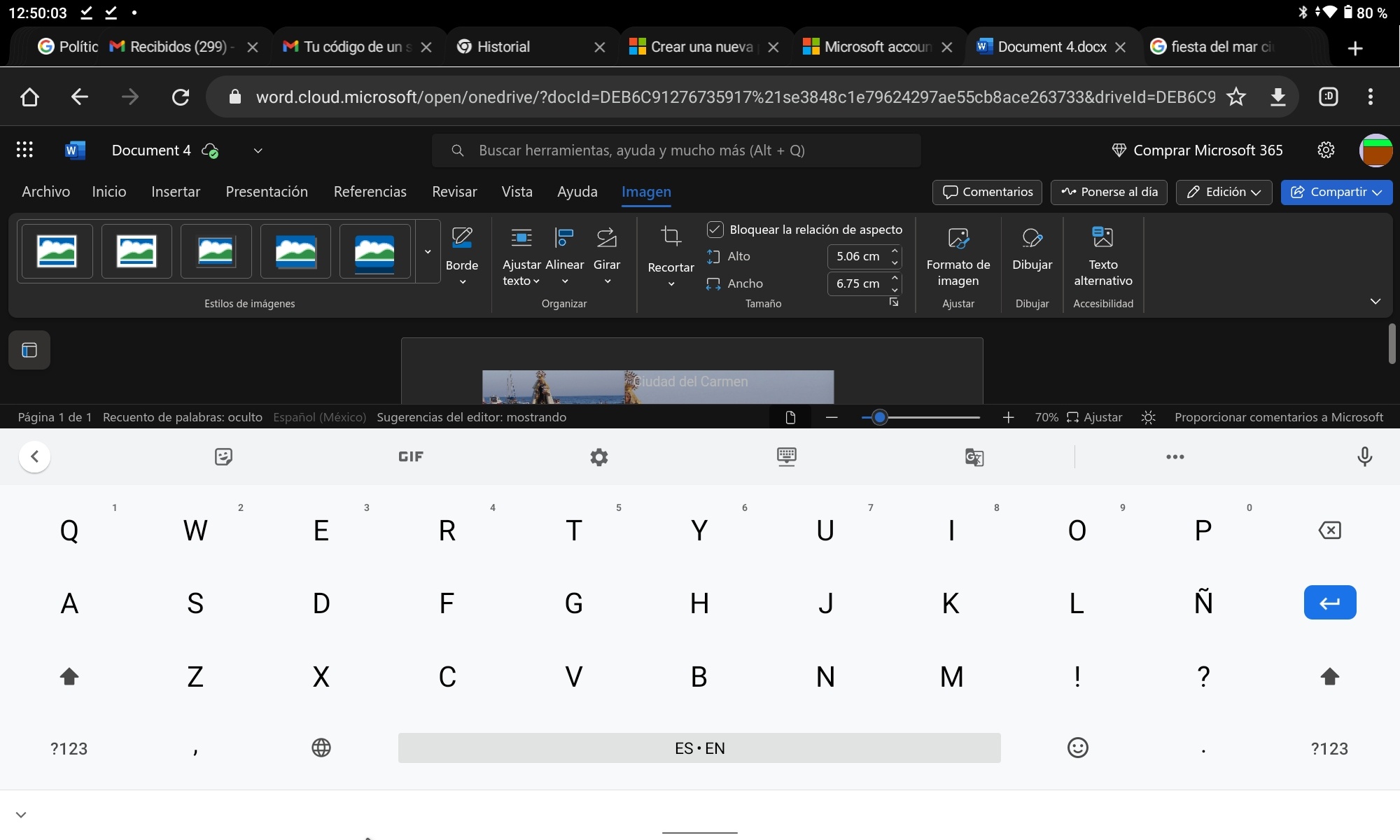Click the Texto alternativo icon
This screenshot has height=840, width=1400.
pos(1102,238)
